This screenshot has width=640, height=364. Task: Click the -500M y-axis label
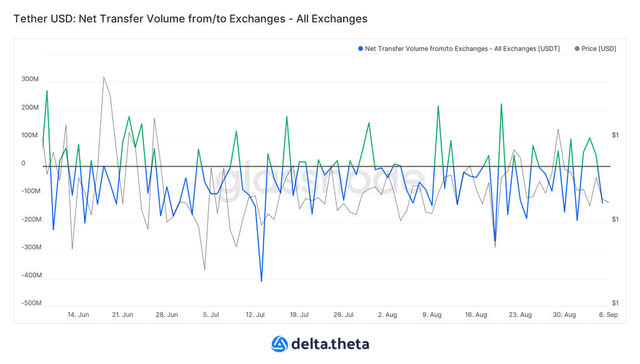click(x=31, y=303)
